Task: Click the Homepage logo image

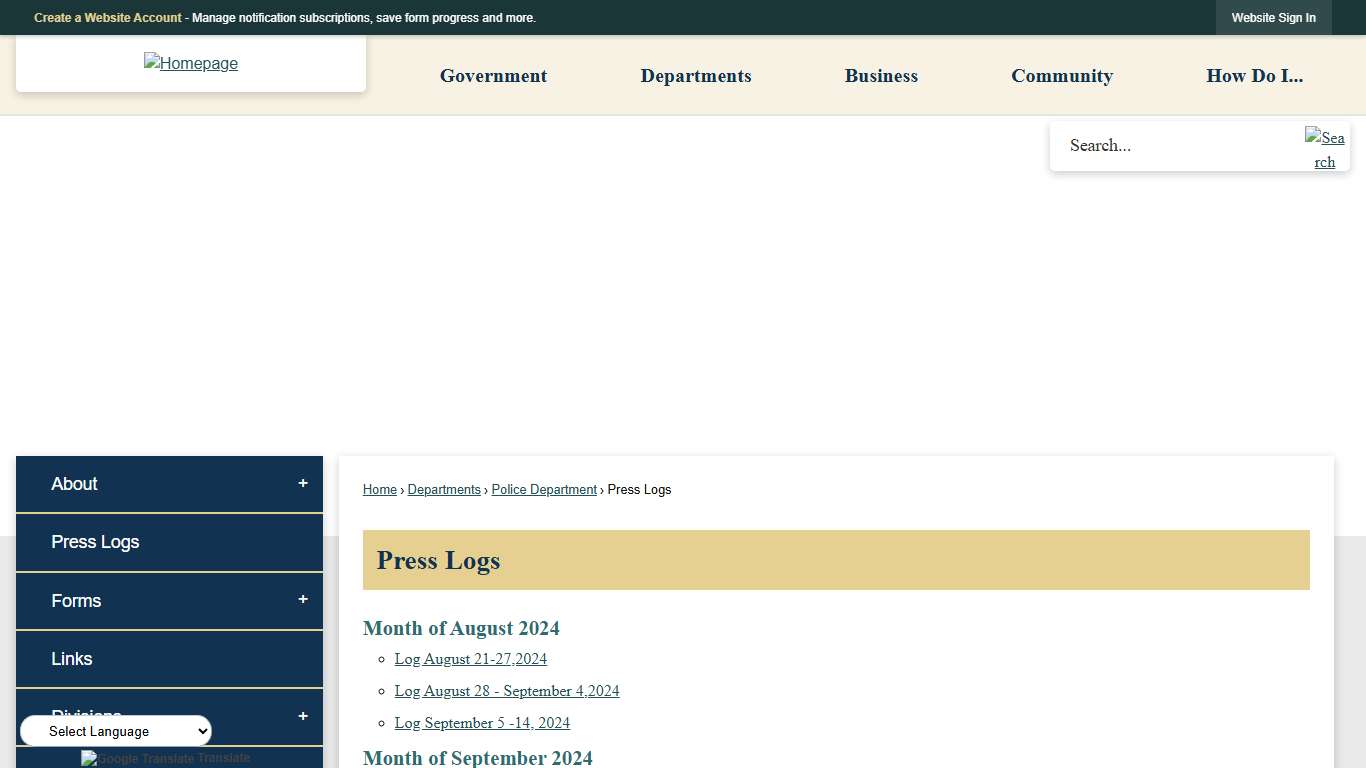Action: click(x=190, y=63)
